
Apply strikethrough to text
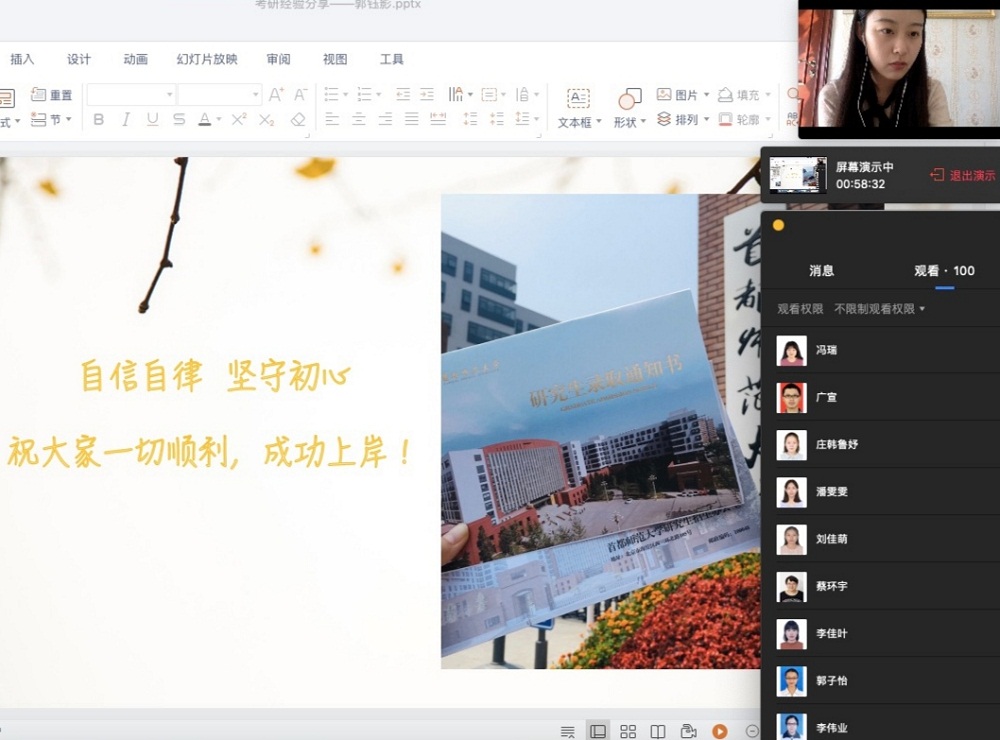point(179,119)
